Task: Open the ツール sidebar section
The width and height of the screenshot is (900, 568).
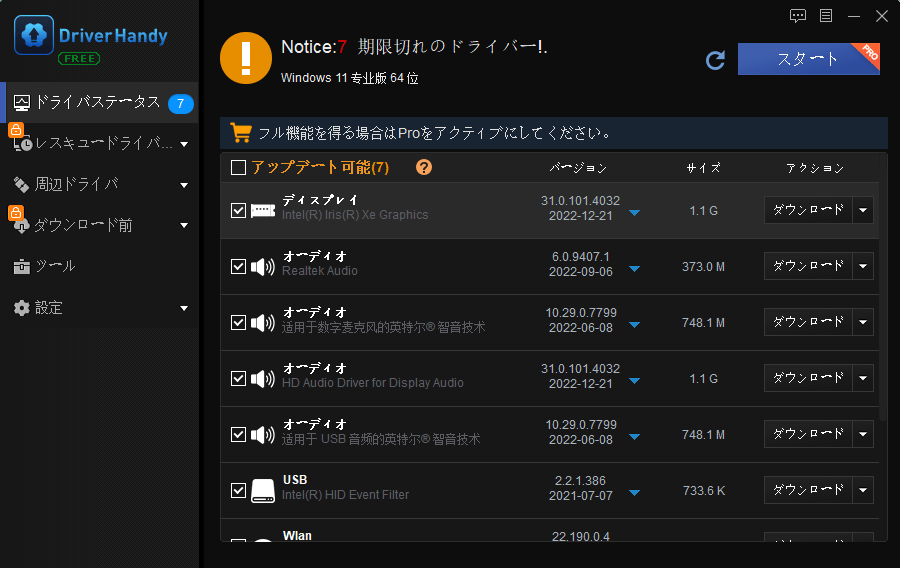Action: pyautogui.click(x=100, y=267)
